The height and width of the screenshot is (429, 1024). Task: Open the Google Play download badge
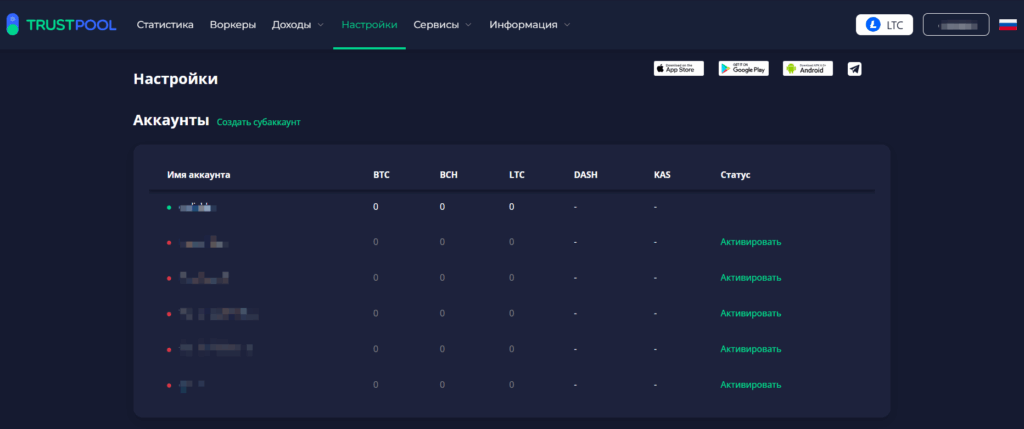[x=743, y=68]
